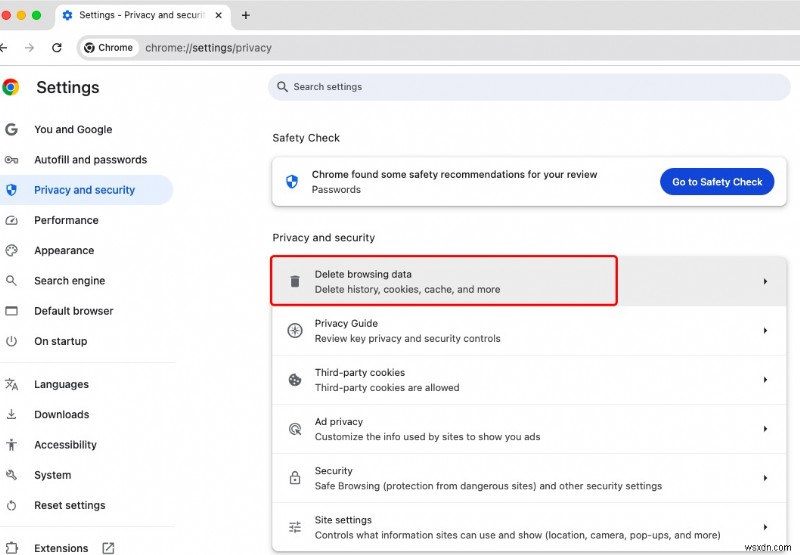Click the Chrome site info chip in address bar

[108, 47]
